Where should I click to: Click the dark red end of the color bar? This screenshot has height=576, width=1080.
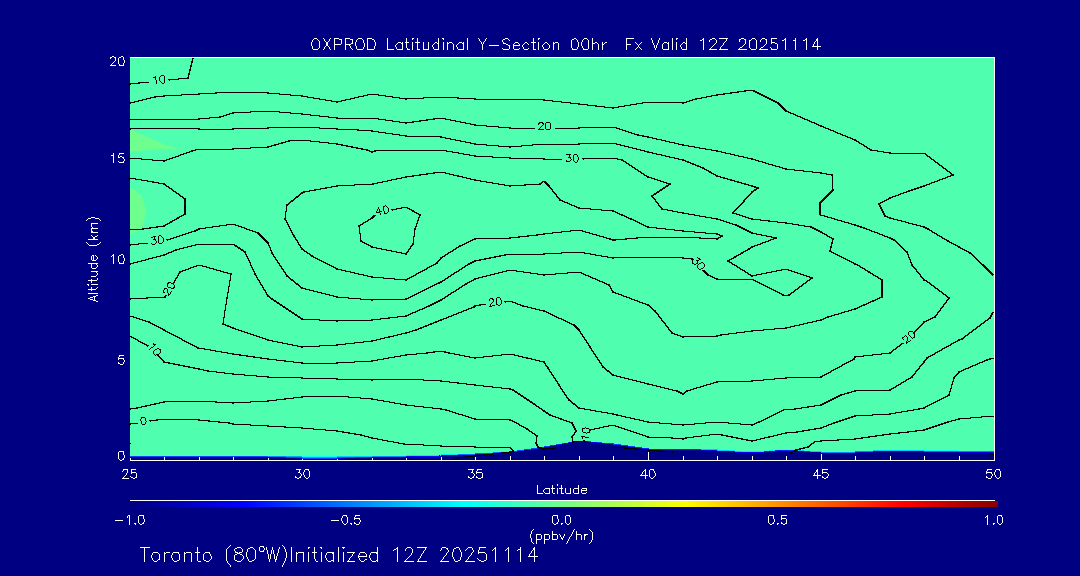click(990, 504)
